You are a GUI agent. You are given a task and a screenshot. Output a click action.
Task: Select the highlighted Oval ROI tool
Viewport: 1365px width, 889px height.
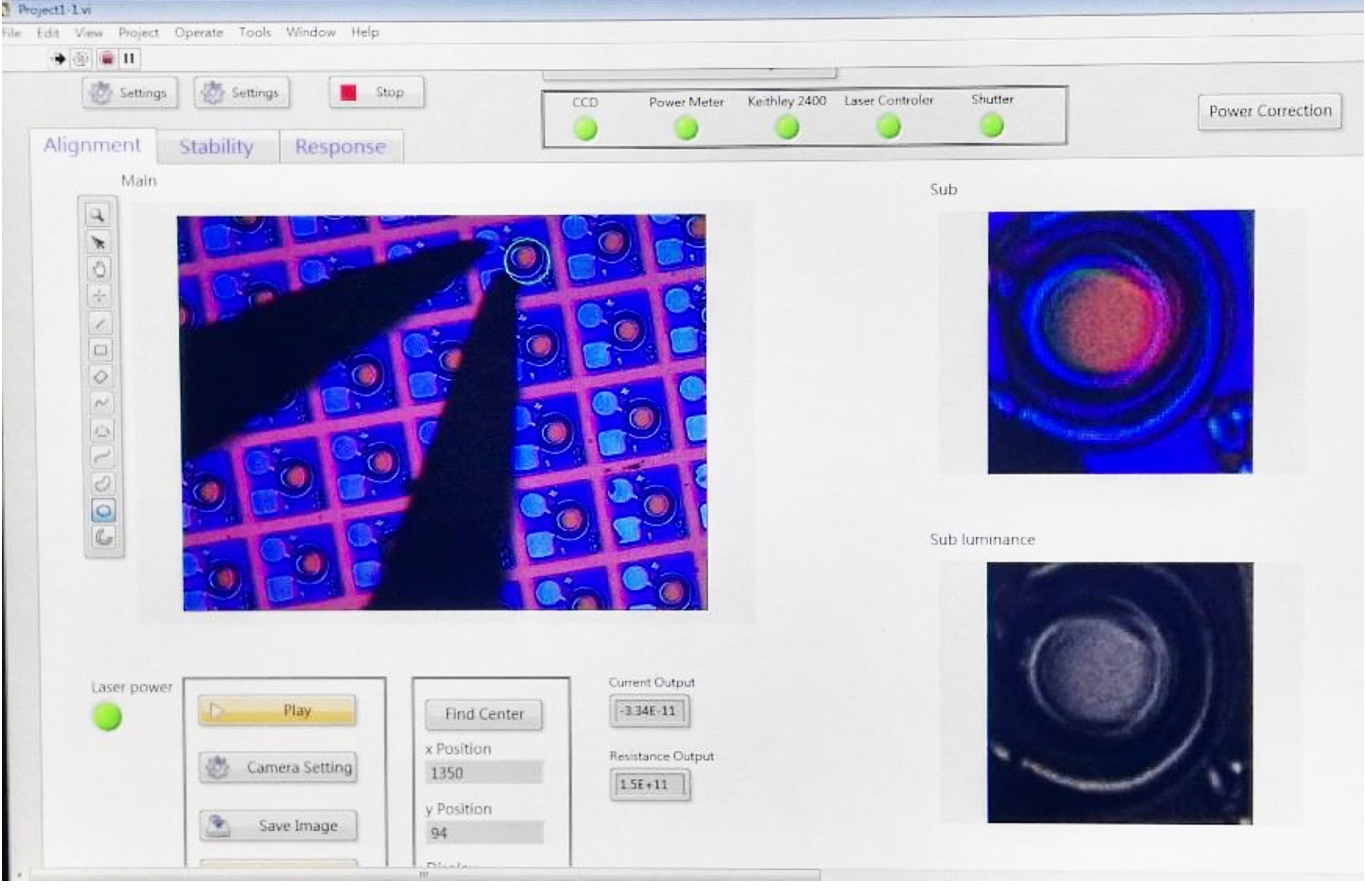click(x=102, y=509)
